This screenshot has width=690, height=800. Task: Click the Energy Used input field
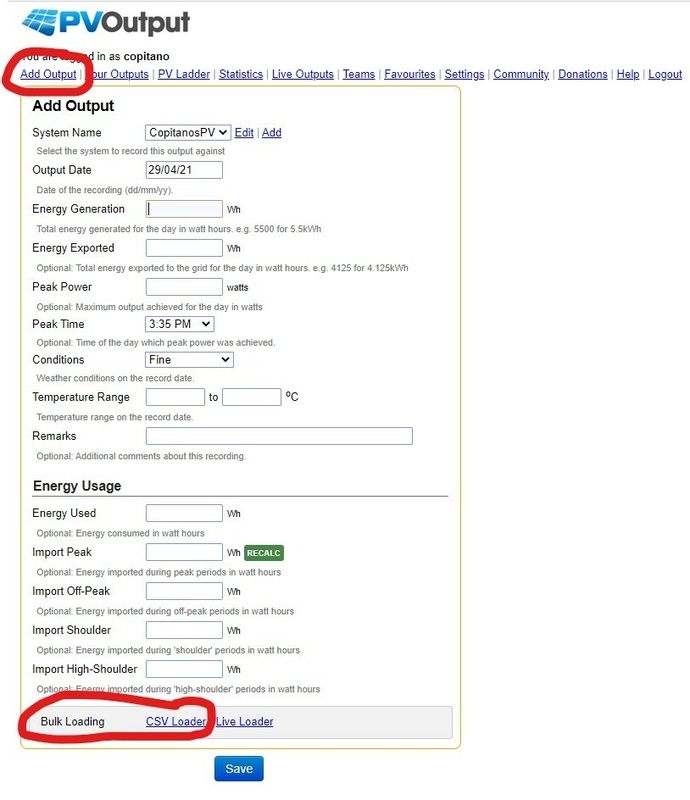coord(184,513)
